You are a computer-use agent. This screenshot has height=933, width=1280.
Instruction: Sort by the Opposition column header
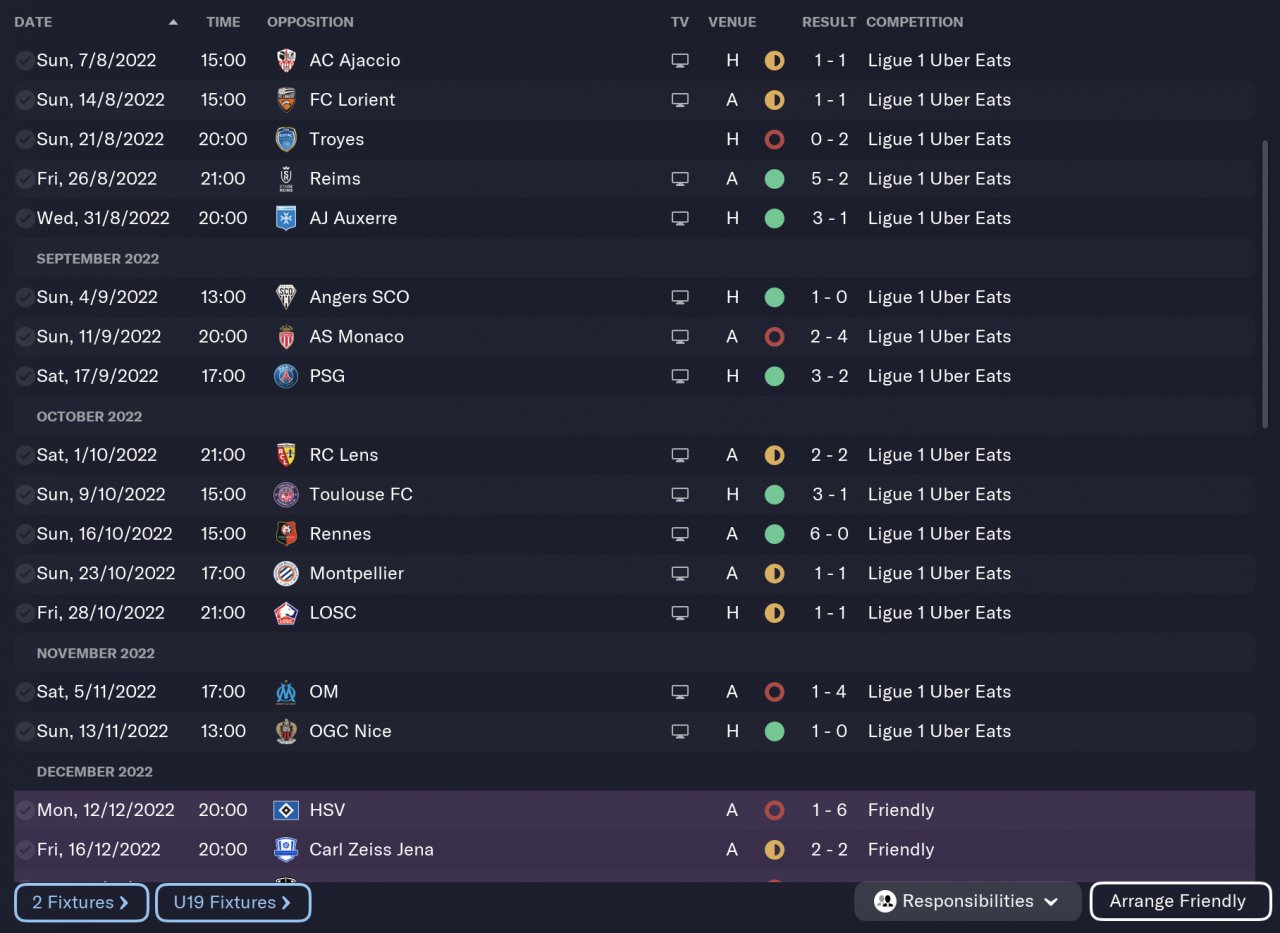[x=310, y=22]
